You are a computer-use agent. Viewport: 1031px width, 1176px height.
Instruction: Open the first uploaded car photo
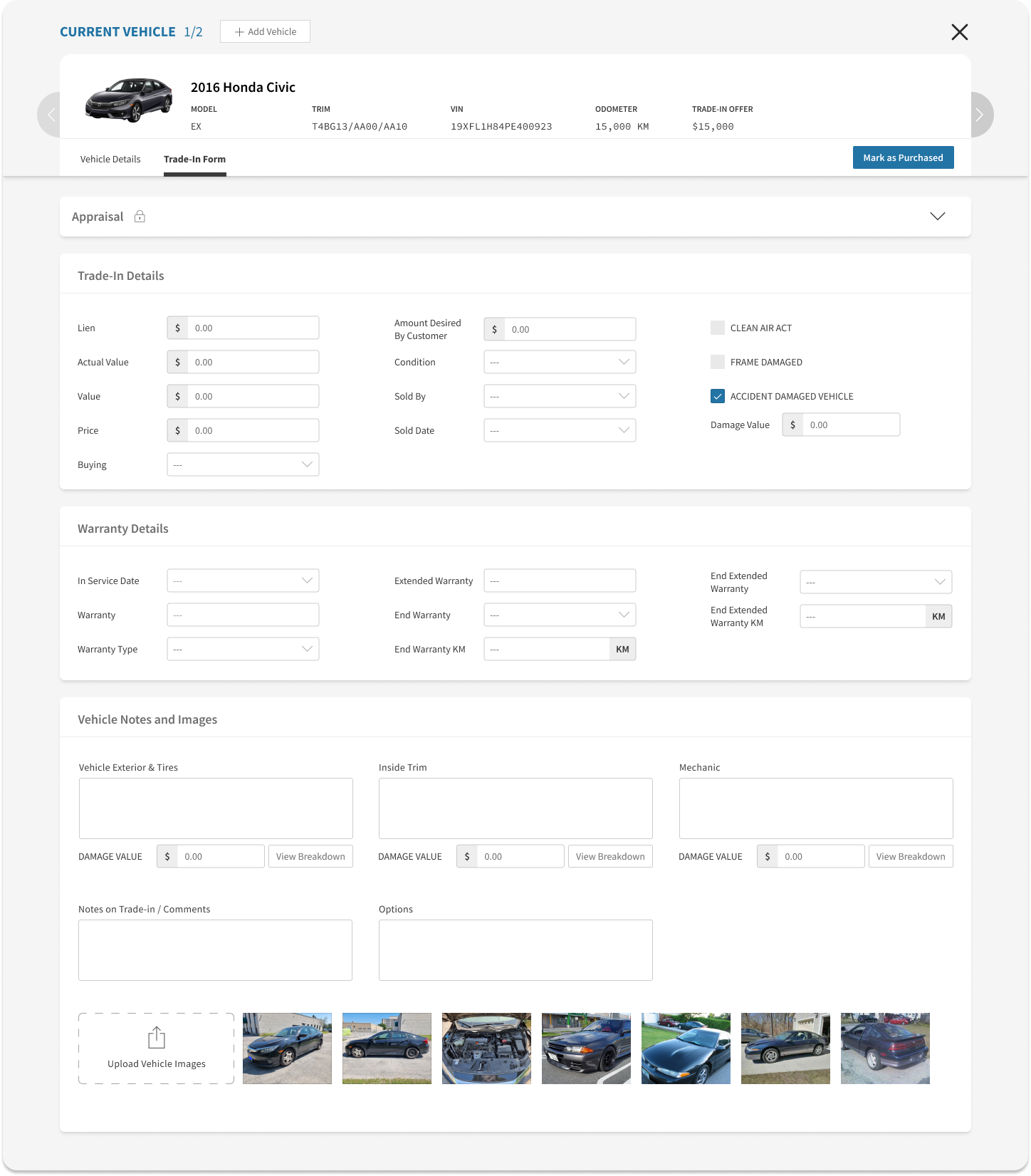tap(287, 1048)
